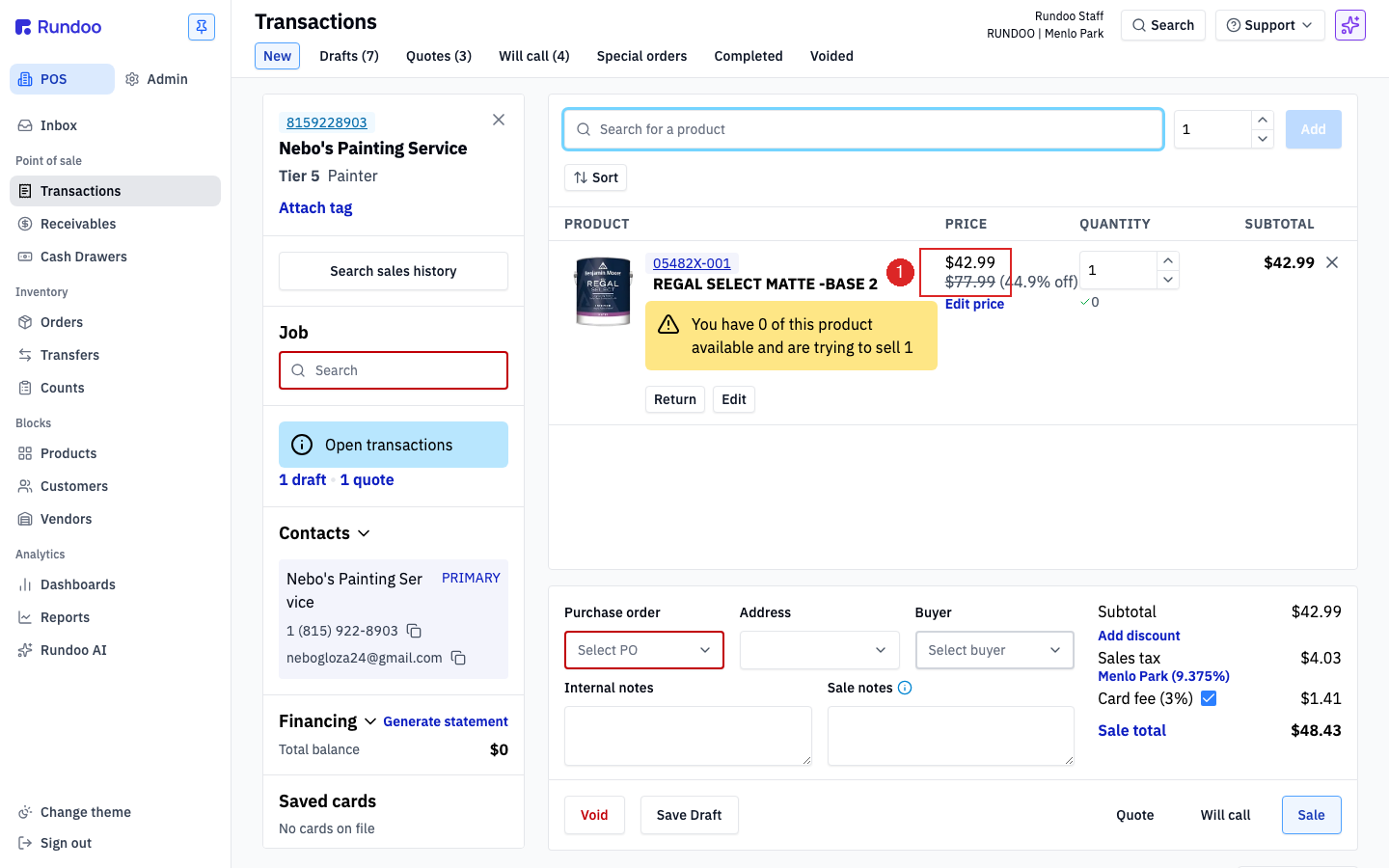The image size is (1389, 868).
Task: Click the pin sidebar icon
Action: tap(202, 27)
